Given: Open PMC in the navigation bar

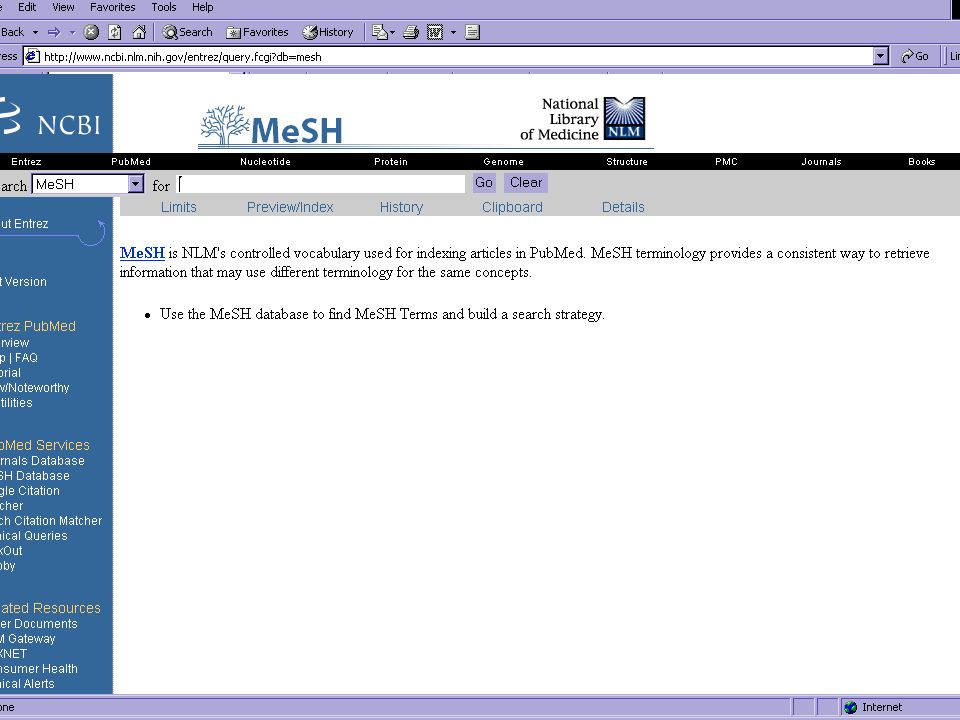Looking at the screenshot, I should pyautogui.click(x=726, y=162).
